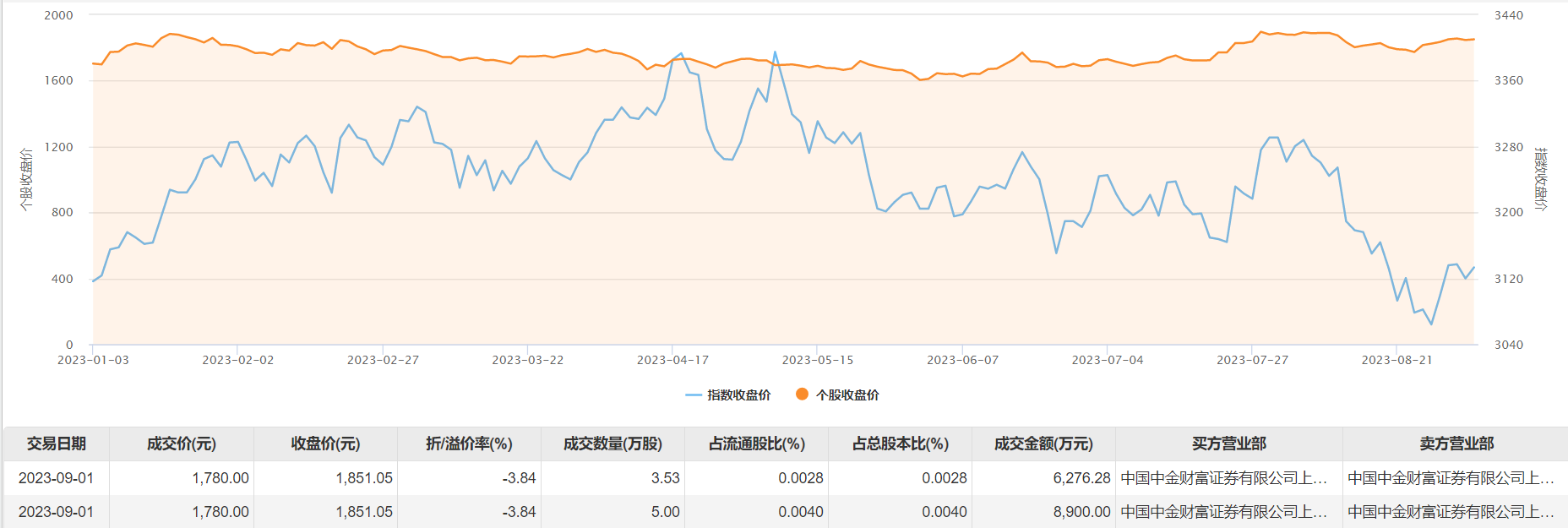Click x-axis label 2023-05-15
The height and width of the screenshot is (528, 1568).
tap(818, 360)
